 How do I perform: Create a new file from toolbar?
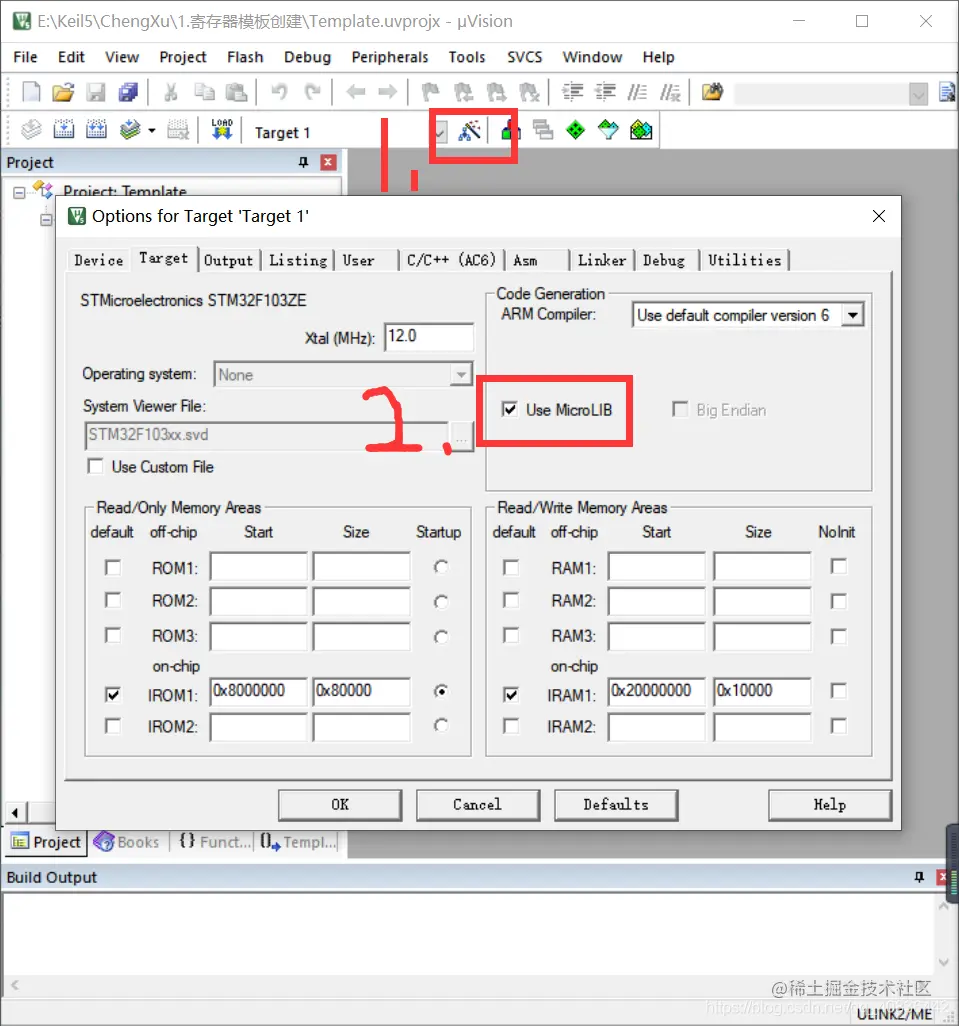point(31,92)
